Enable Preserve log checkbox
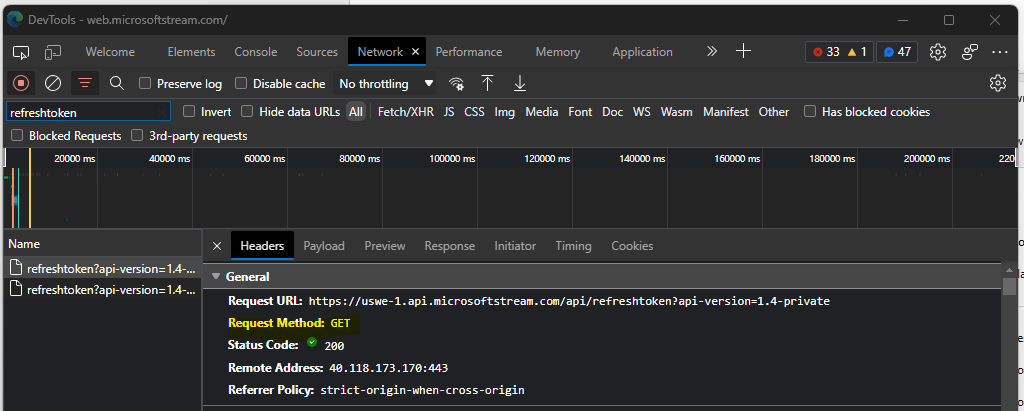The width and height of the screenshot is (1024, 411). point(146,83)
